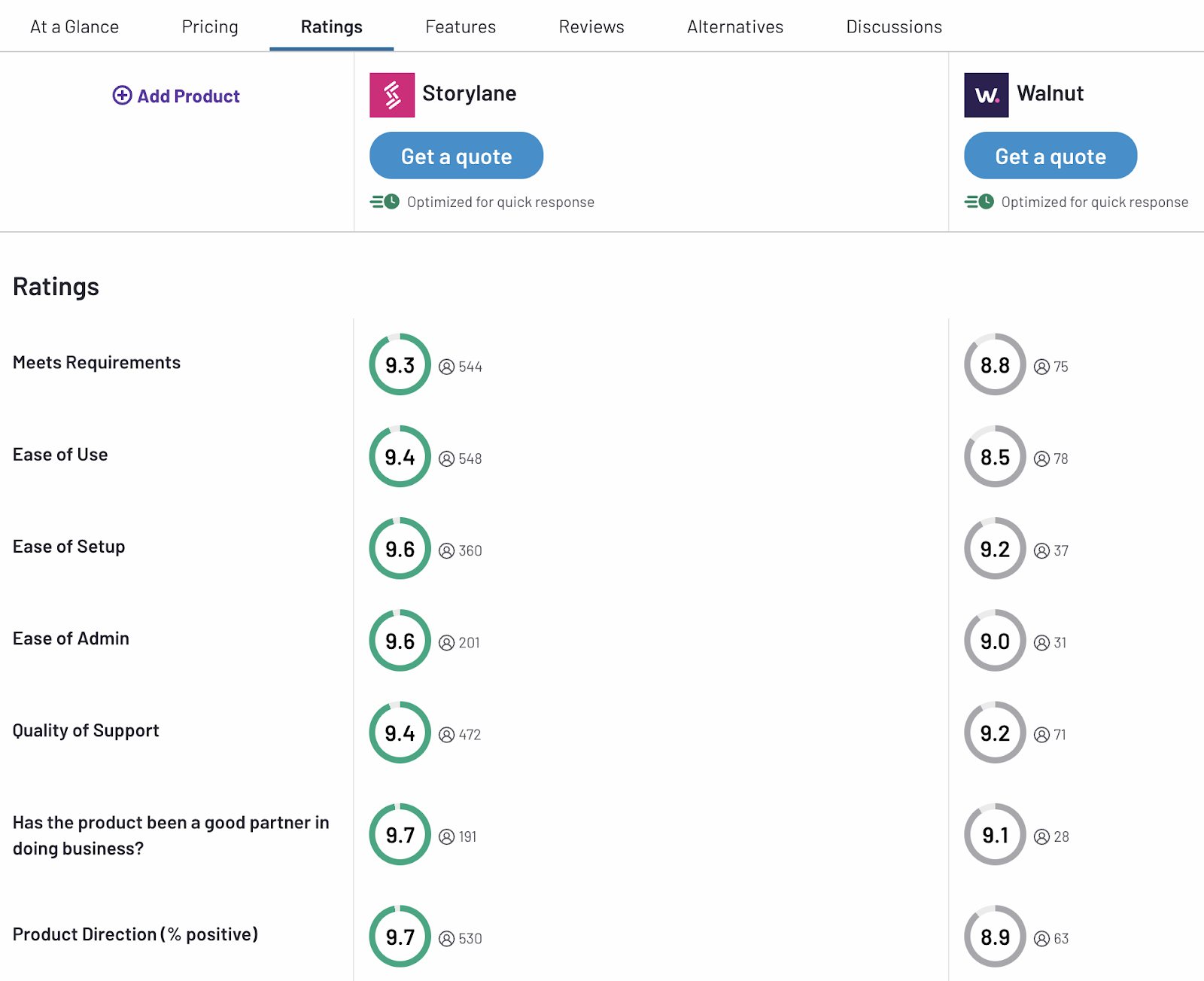Screen dimensions: 1204x981
Task: Click the Quality of Support row label
Action: (x=86, y=730)
